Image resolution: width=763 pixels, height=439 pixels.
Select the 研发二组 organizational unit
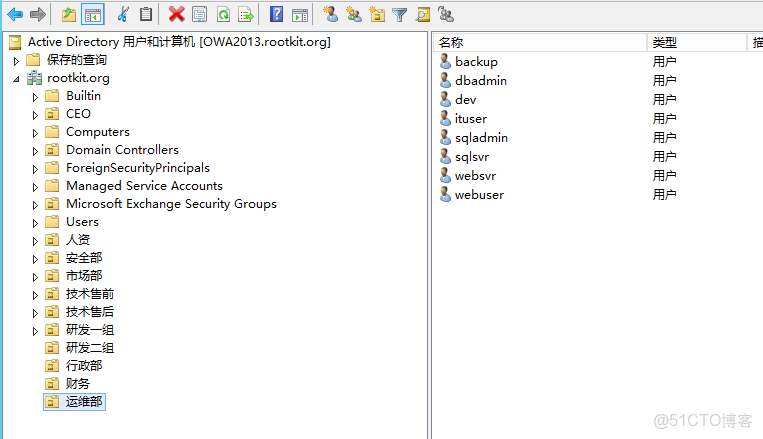pyautogui.click(x=90, y=348)
